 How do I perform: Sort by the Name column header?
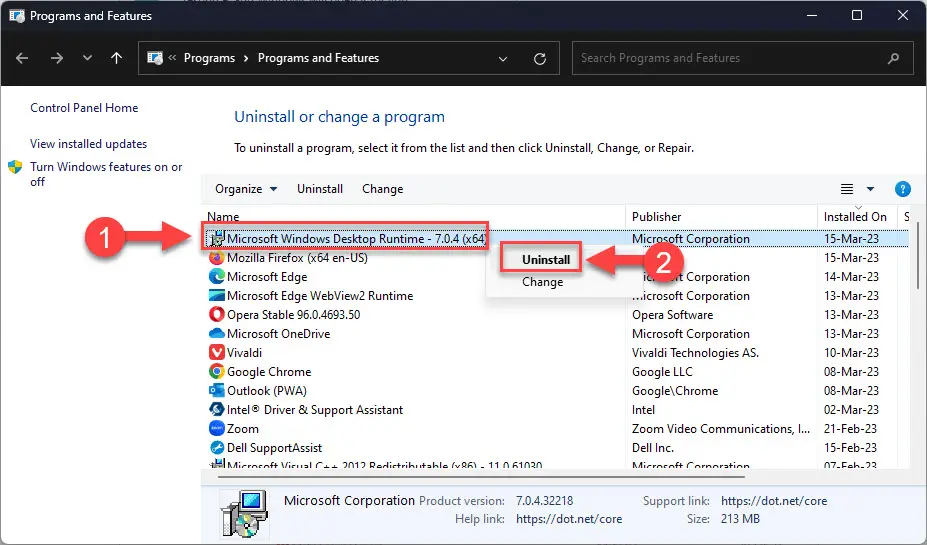coord(223,217)
